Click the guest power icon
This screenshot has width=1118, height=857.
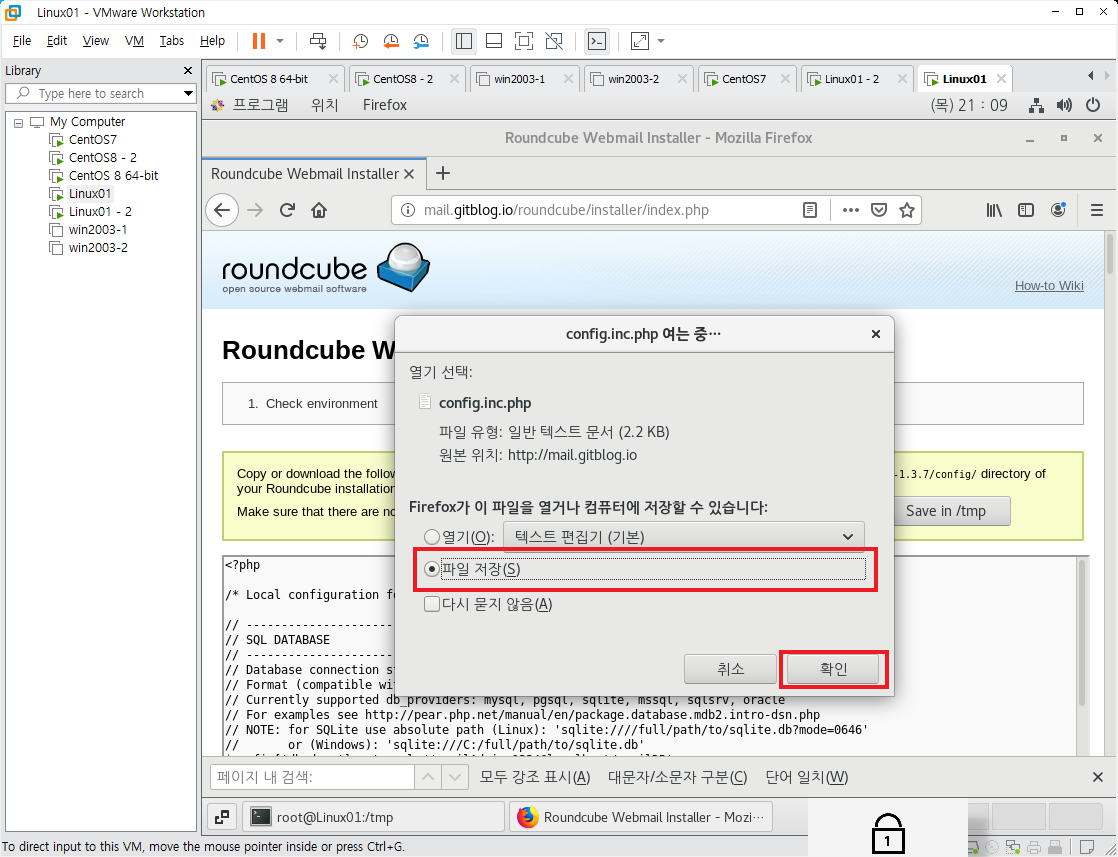click(1092, 106)
